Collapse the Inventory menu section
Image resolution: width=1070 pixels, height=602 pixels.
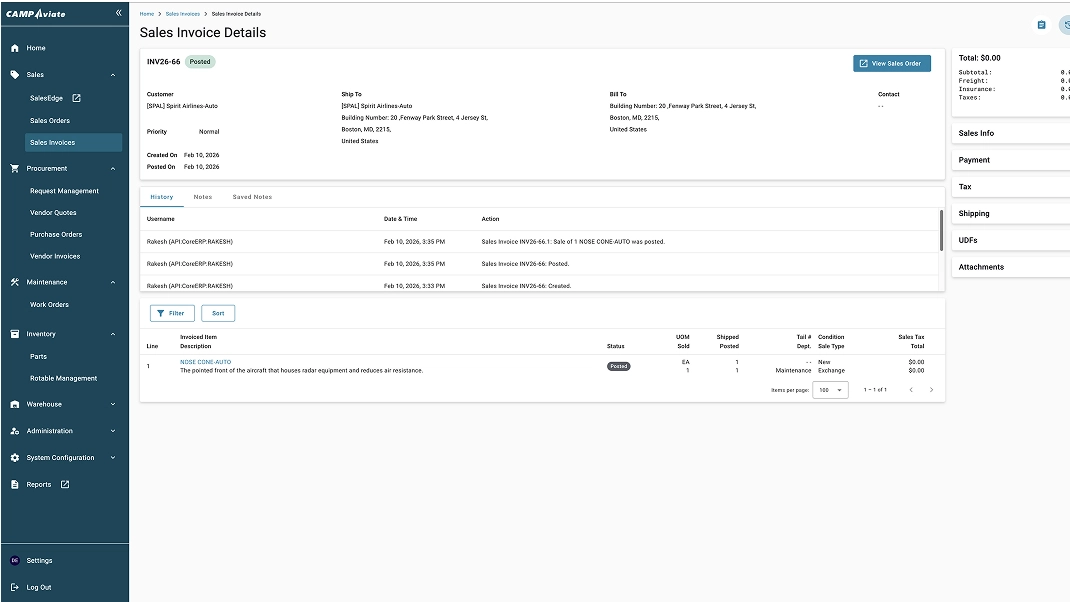point(113,334)
